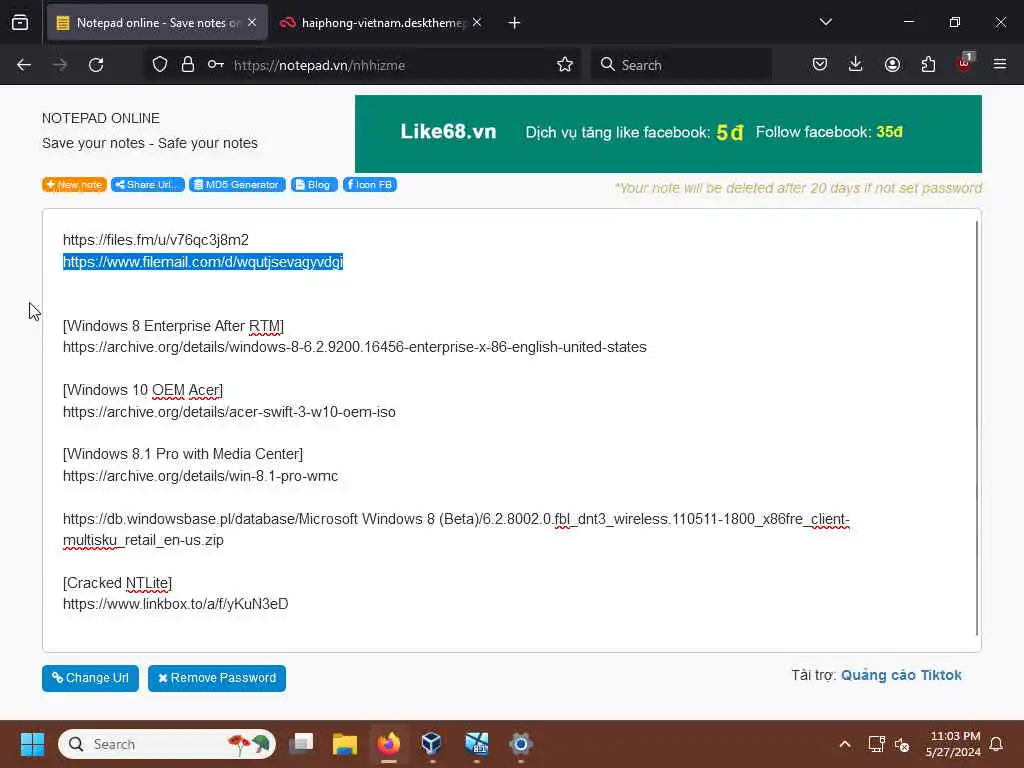This screenshot has width=1024, height=768.
Task: Go forward to the next page
Action: point(59,65)
